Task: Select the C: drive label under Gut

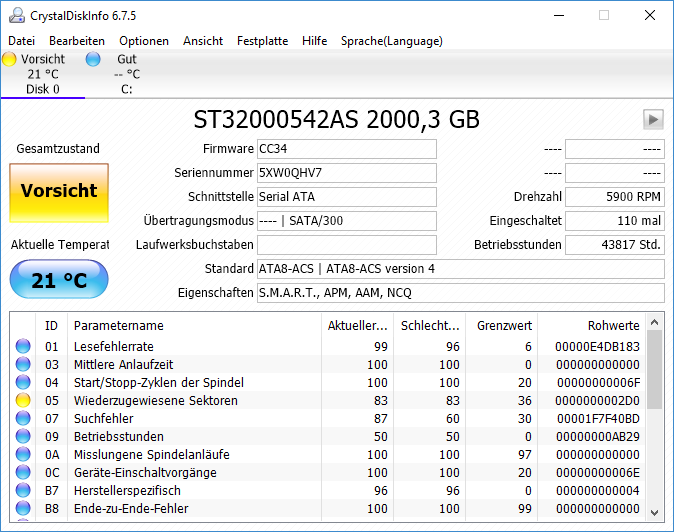Action: (126, 89)
